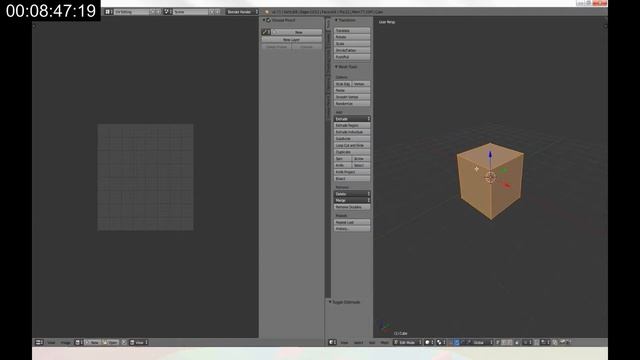Click the Grease Pencil datablock browse icon
This screenshot has width=640, height=360.
pos(266,32)
